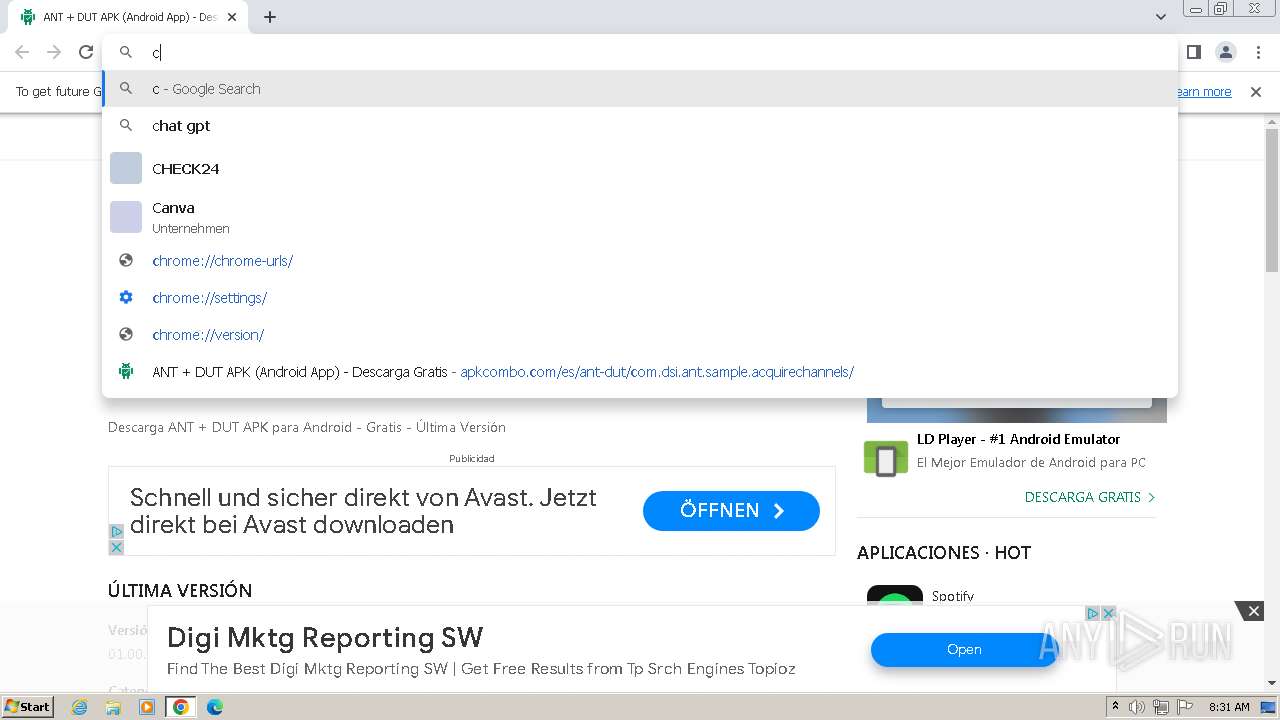Click the LD Player app icon
1280x720 pixels.
885,458
